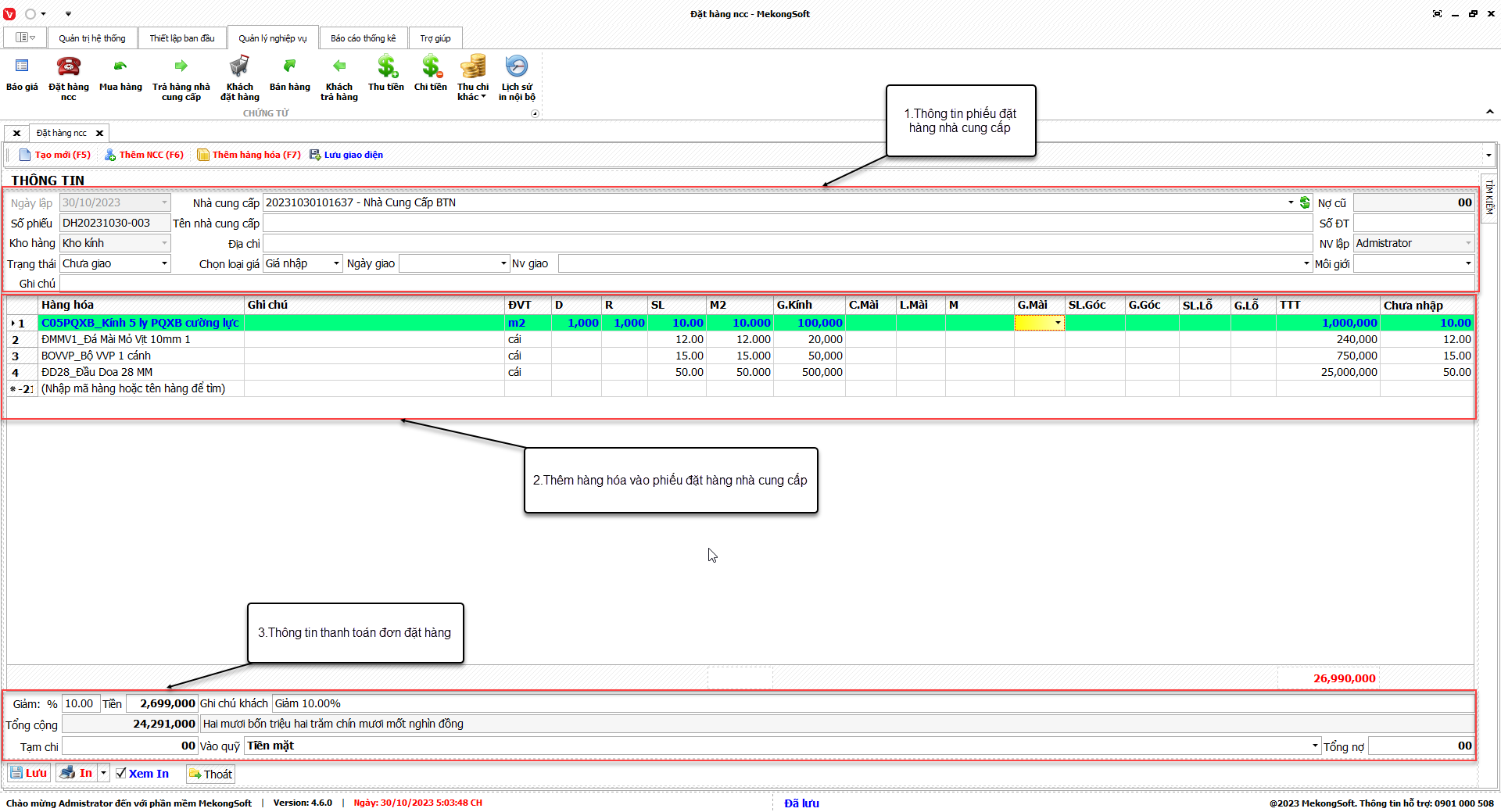Viewport: 1501px width, 812px height.
Task: Close the Đặt hàng ncc document tab
Action: coord(99,134)
